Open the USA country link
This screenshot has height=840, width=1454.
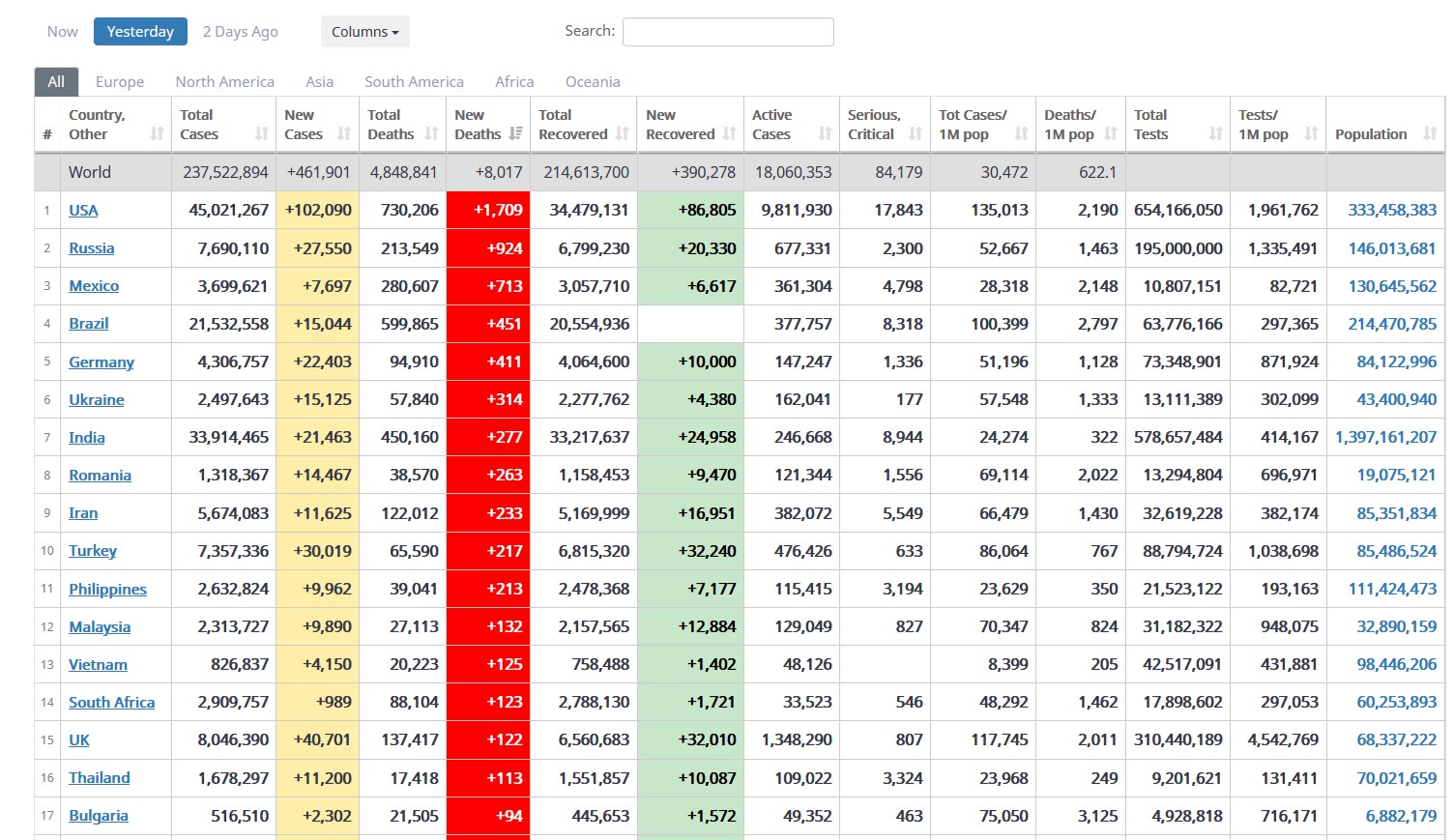83,211
